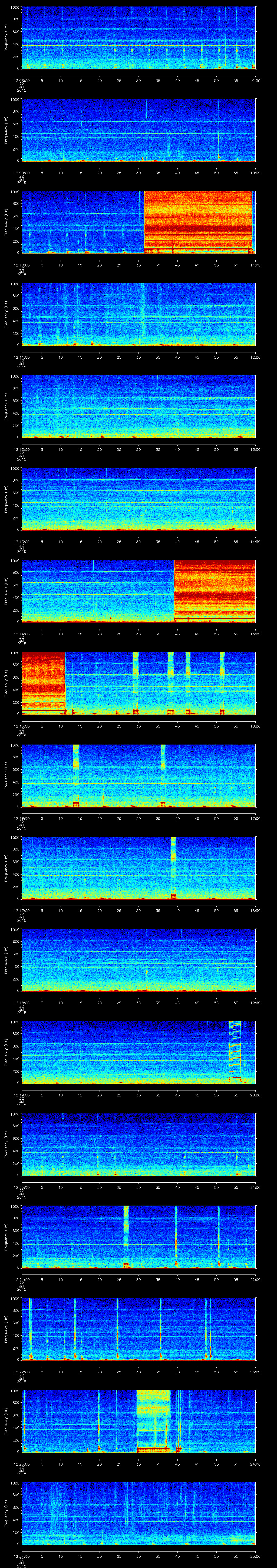Click the 25:00 end time label

pyautogui.click(x=256, y=1556)
